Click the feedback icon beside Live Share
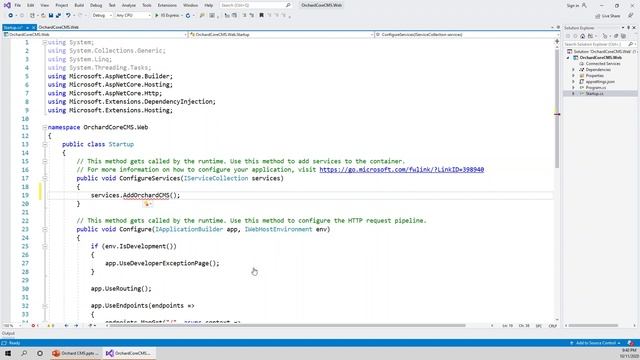Image resolution: width=640 pixels, height=360 pixels. point(631,16)
